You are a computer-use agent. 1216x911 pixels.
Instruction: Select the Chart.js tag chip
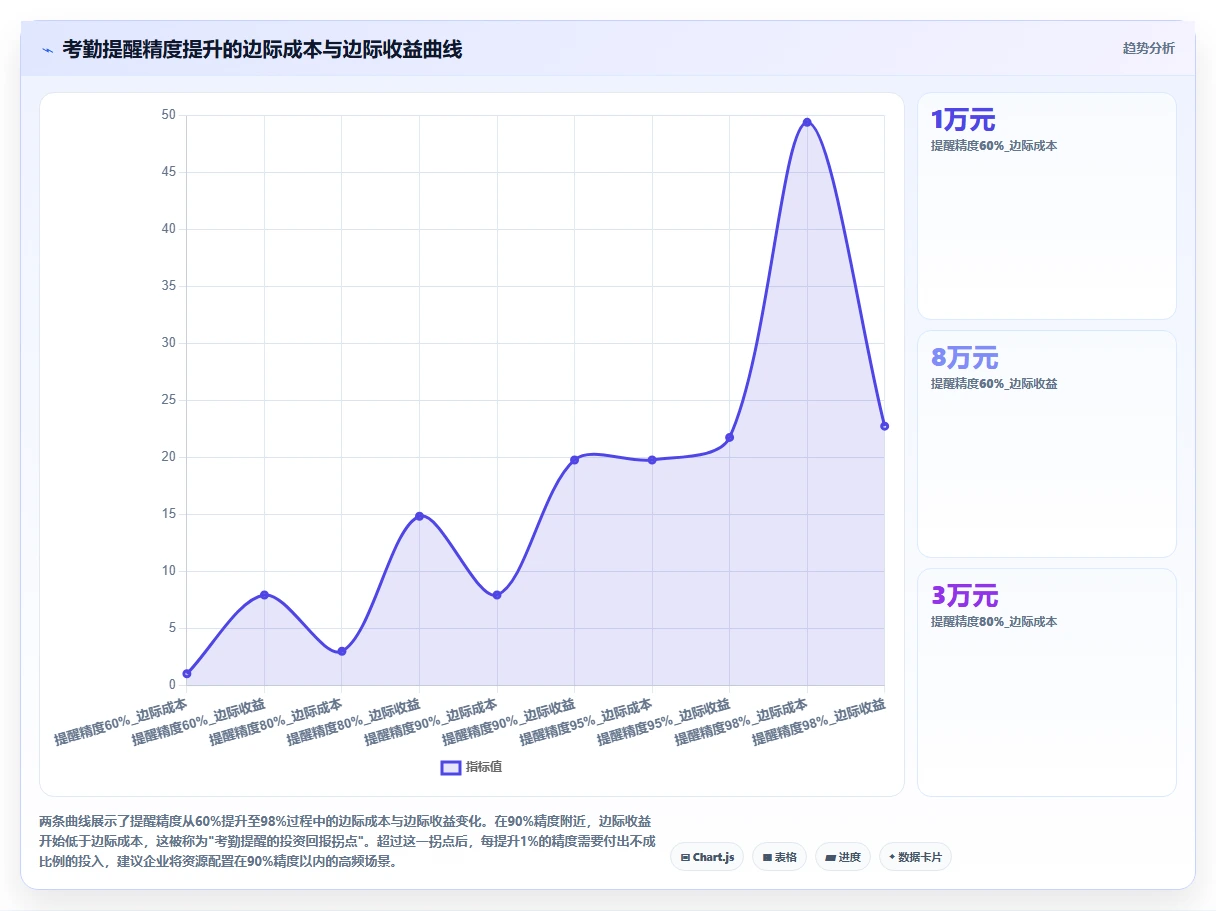click(x=707, y=857)
